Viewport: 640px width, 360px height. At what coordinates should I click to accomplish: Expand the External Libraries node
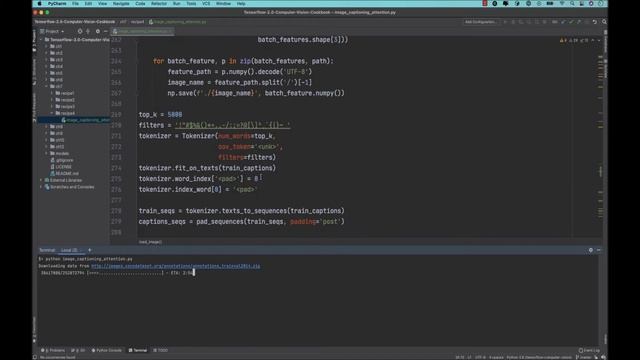point(41,180)
